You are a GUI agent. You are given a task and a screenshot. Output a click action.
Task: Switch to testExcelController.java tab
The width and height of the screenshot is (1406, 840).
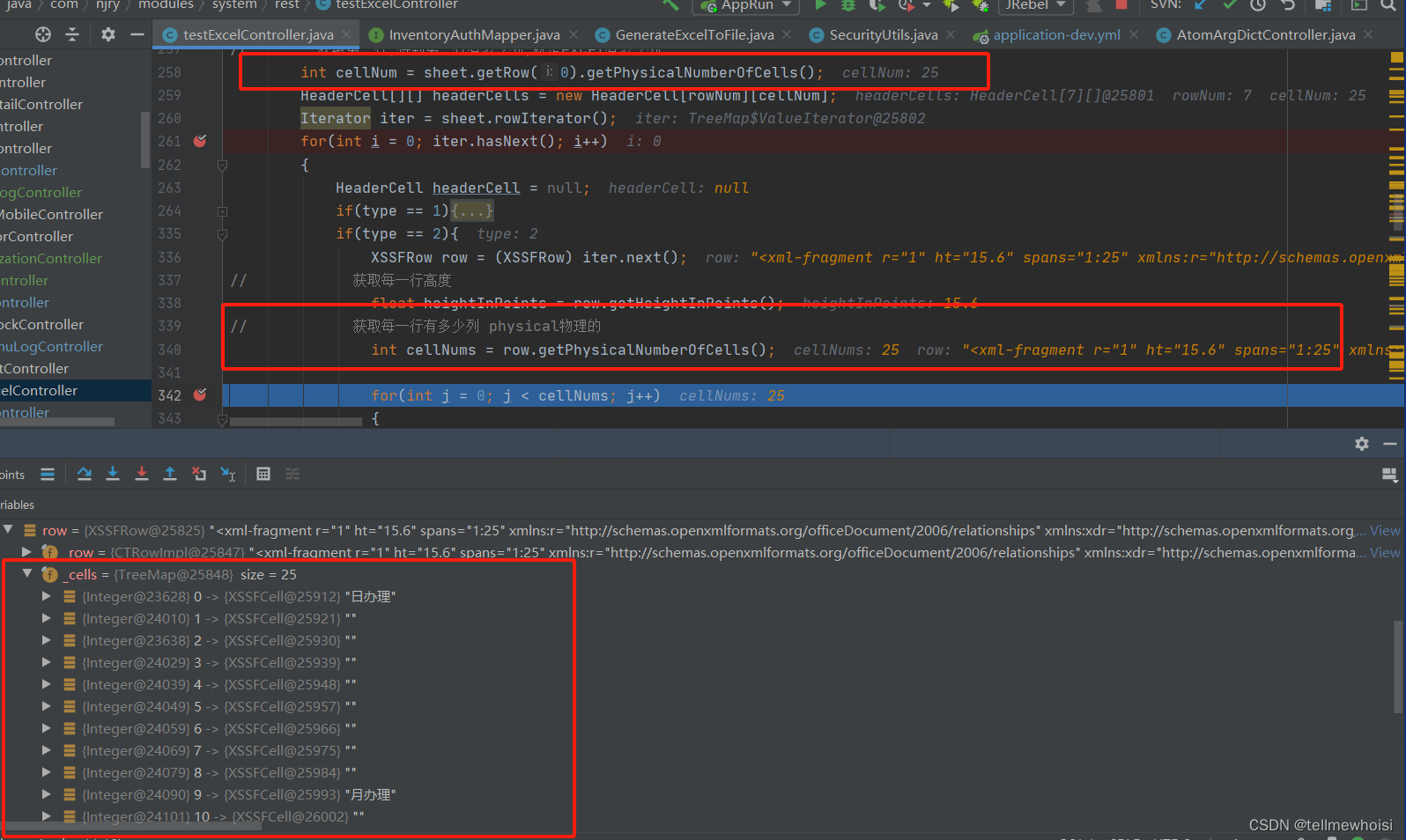[x=257, y=35]
